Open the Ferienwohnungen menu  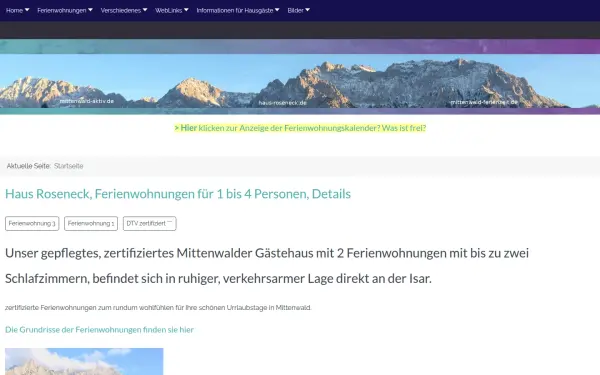(62, 10)
